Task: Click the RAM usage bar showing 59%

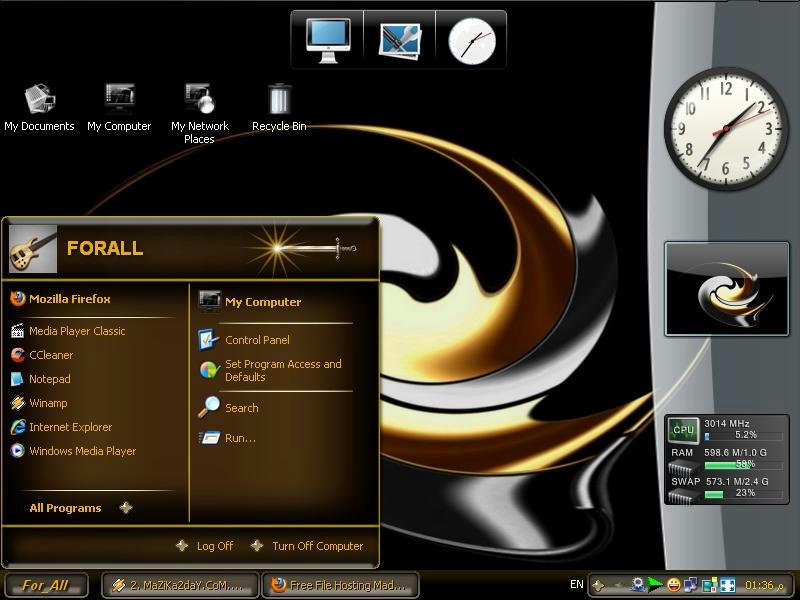Action: point(743,465)
